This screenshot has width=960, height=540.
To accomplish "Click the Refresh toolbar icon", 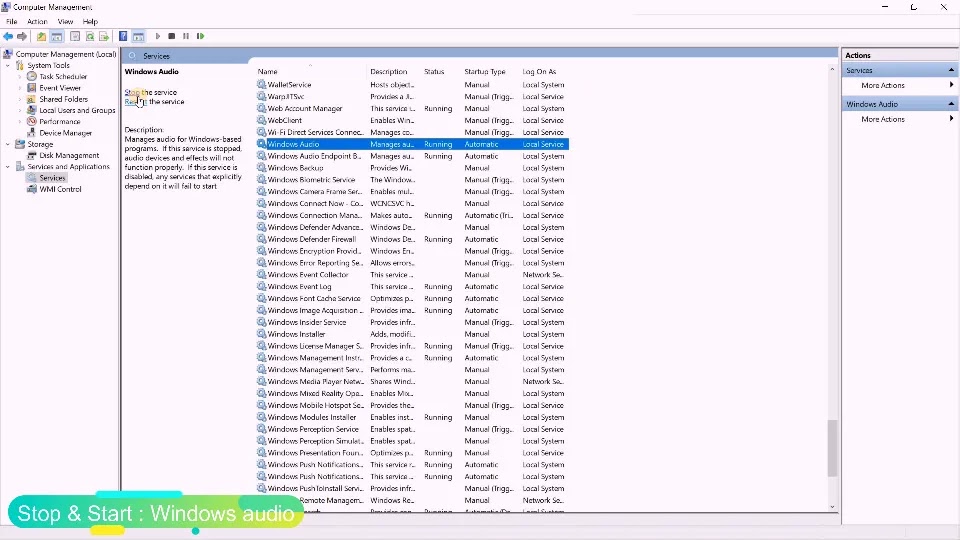I will 90,36.
